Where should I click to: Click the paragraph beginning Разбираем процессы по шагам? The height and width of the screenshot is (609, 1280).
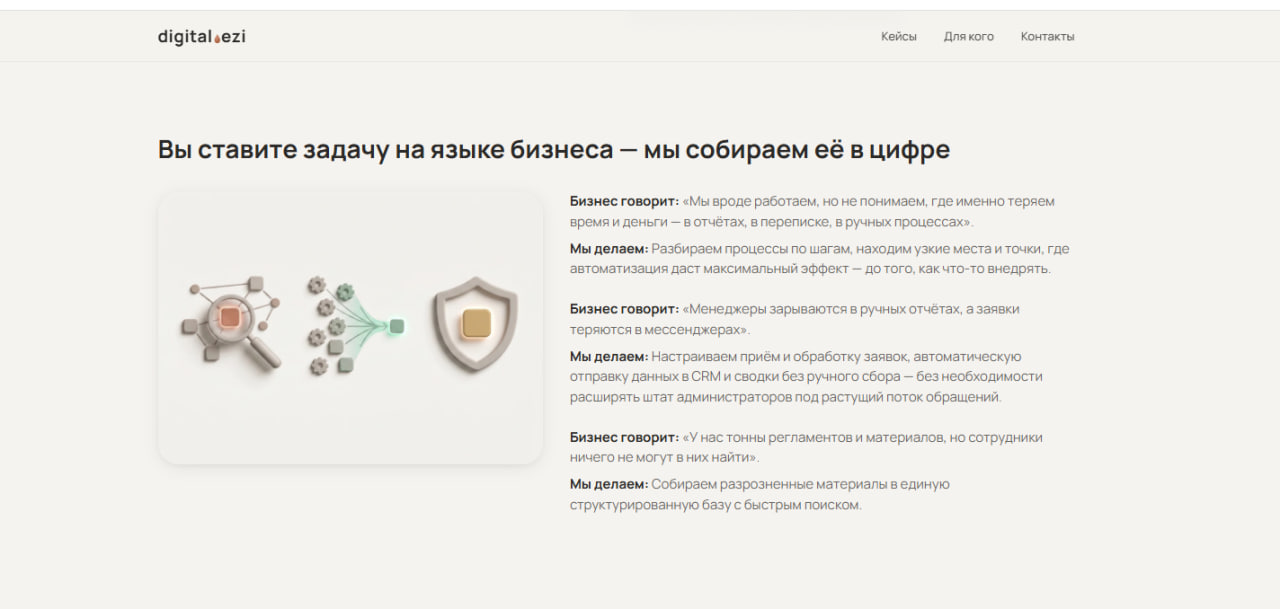point(819,258)
